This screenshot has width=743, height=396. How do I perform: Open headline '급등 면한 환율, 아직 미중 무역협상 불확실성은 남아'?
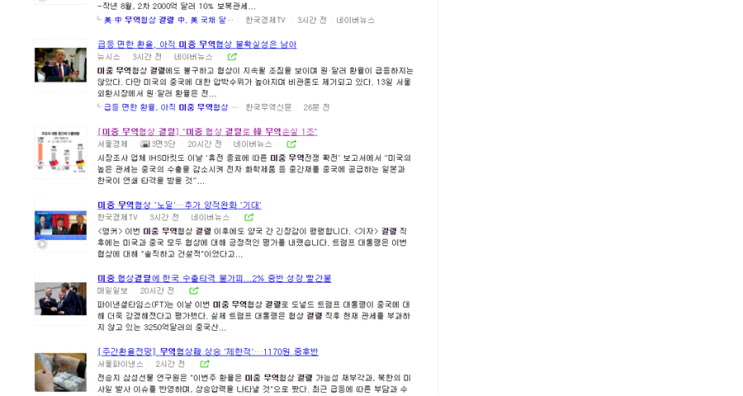pos(197,45)
